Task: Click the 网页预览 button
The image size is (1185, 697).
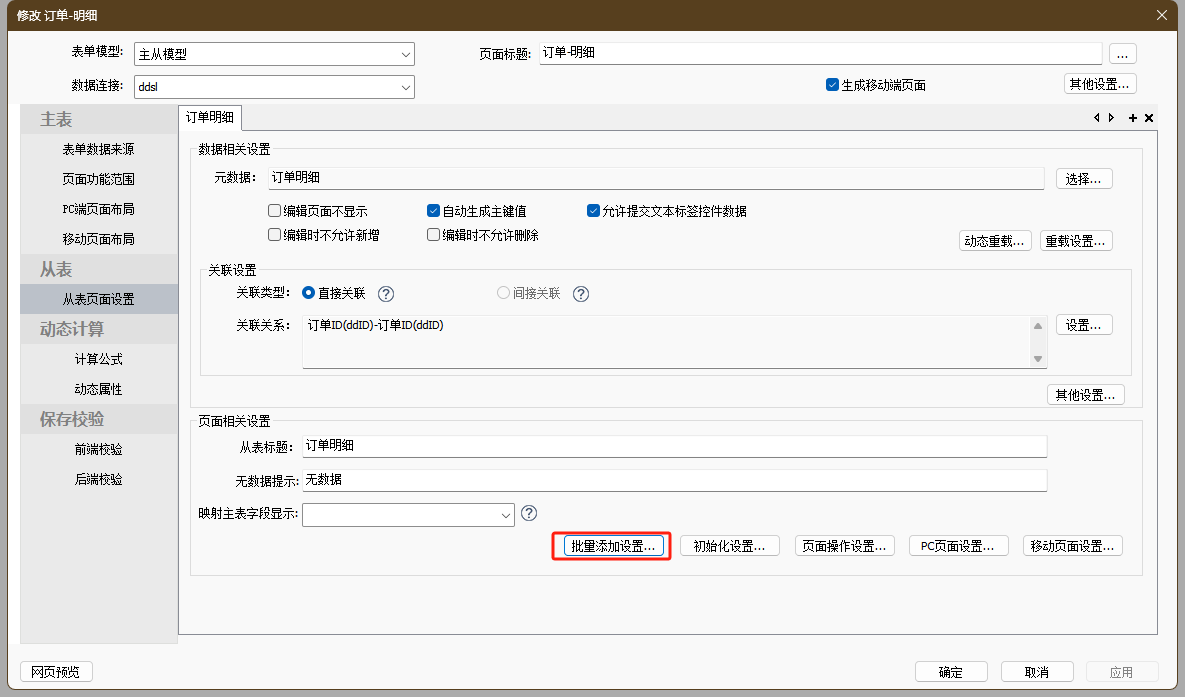Action: [x=56, y=671]
